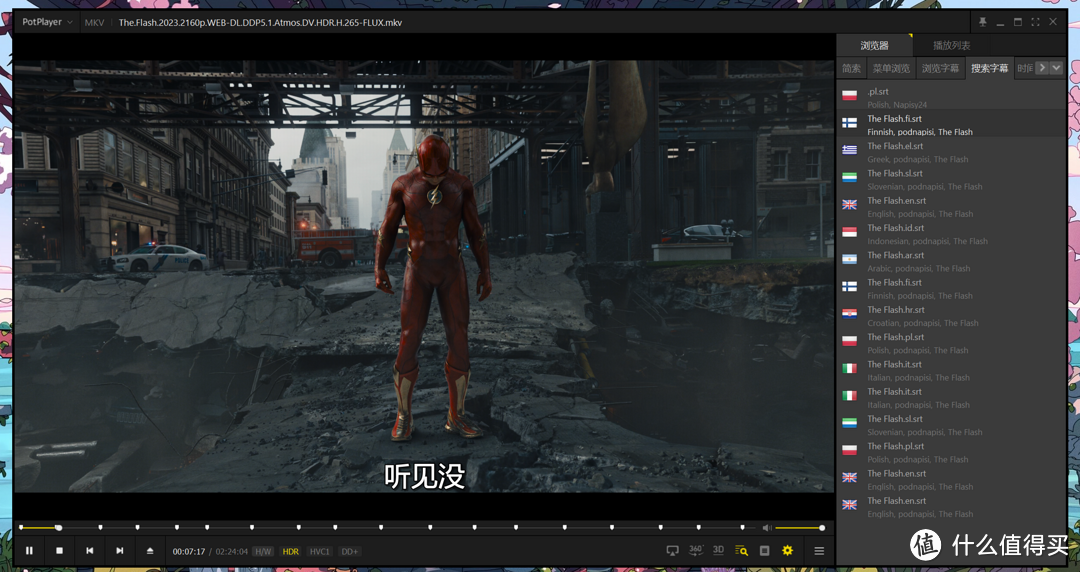Screen dimensions: 1080x572
Task: Open a file using the eject icon
Action: [150, 551]
